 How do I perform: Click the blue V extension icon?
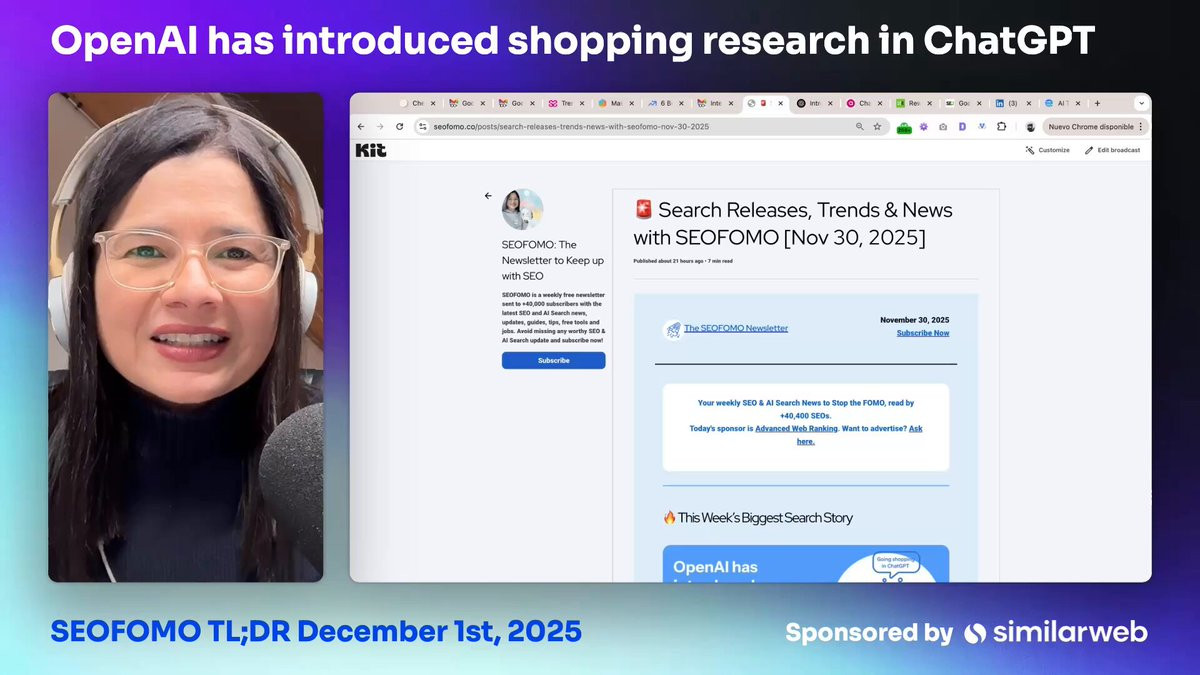coord(982,126)
